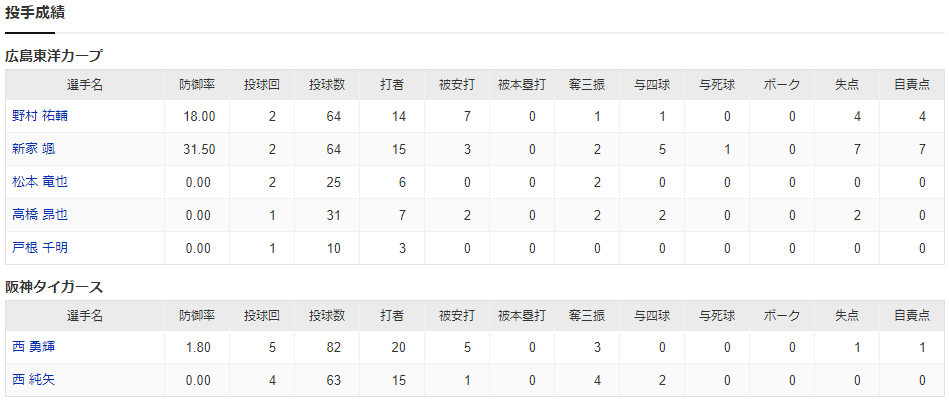Open 西 勇輝 player link
The height and width of the screenshot is (400, 949).
pos(33,347)
